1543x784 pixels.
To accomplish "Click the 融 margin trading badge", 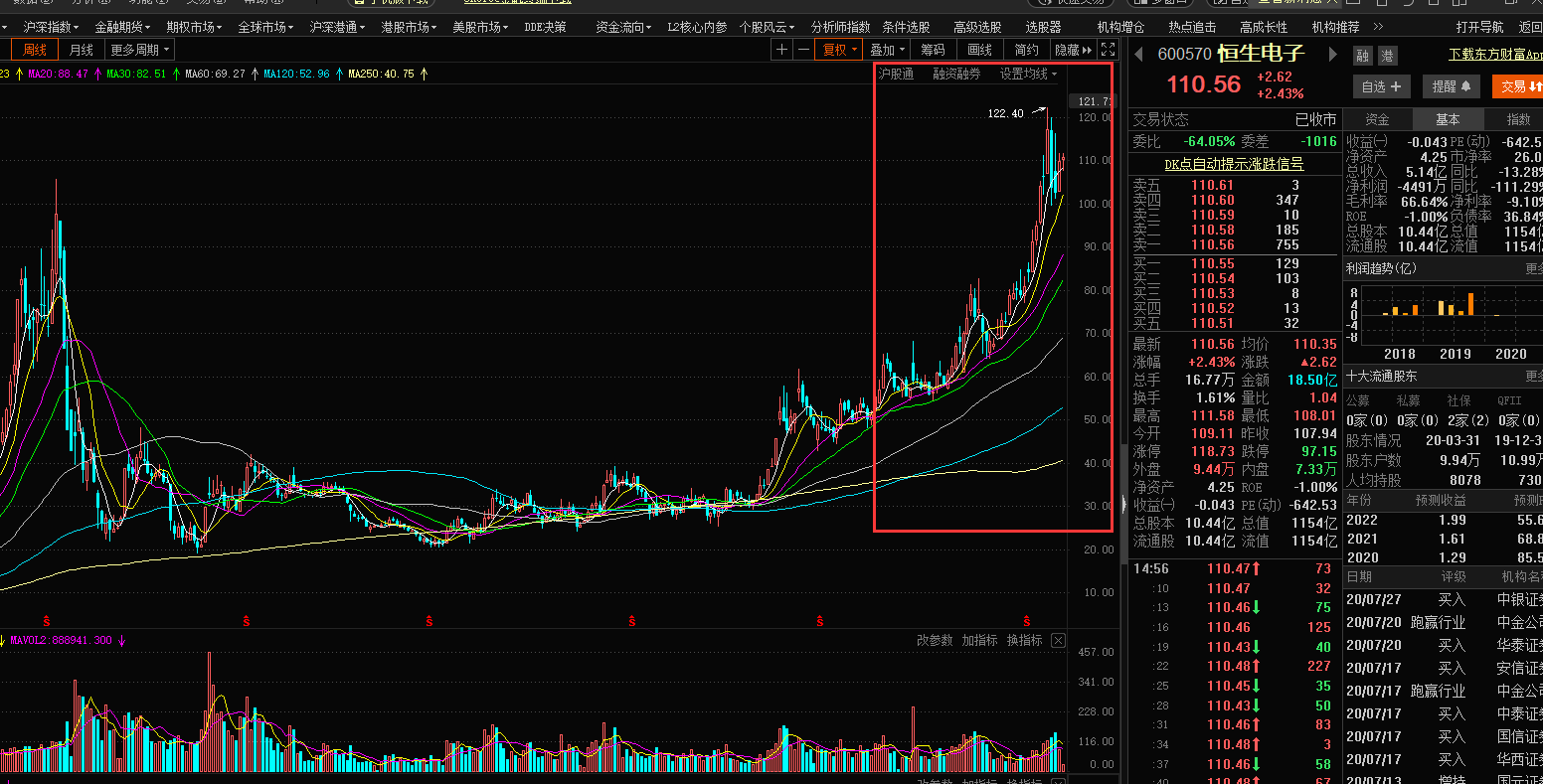I will 1362,56.
